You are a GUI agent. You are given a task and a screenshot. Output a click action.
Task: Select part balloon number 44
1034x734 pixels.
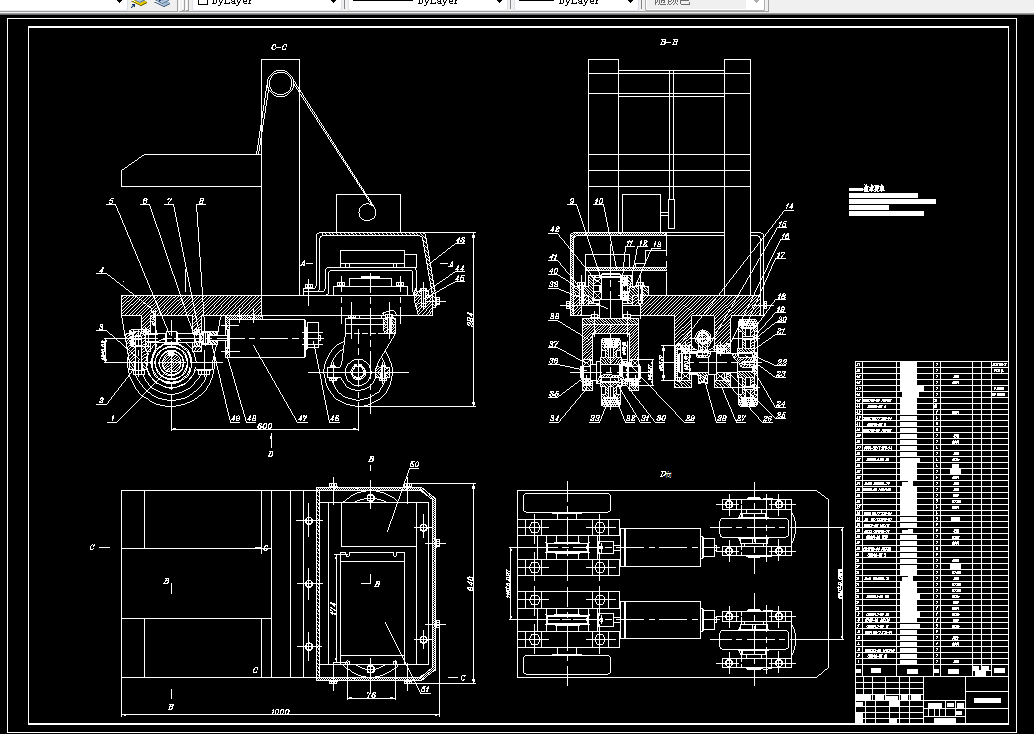coord(460,268)
